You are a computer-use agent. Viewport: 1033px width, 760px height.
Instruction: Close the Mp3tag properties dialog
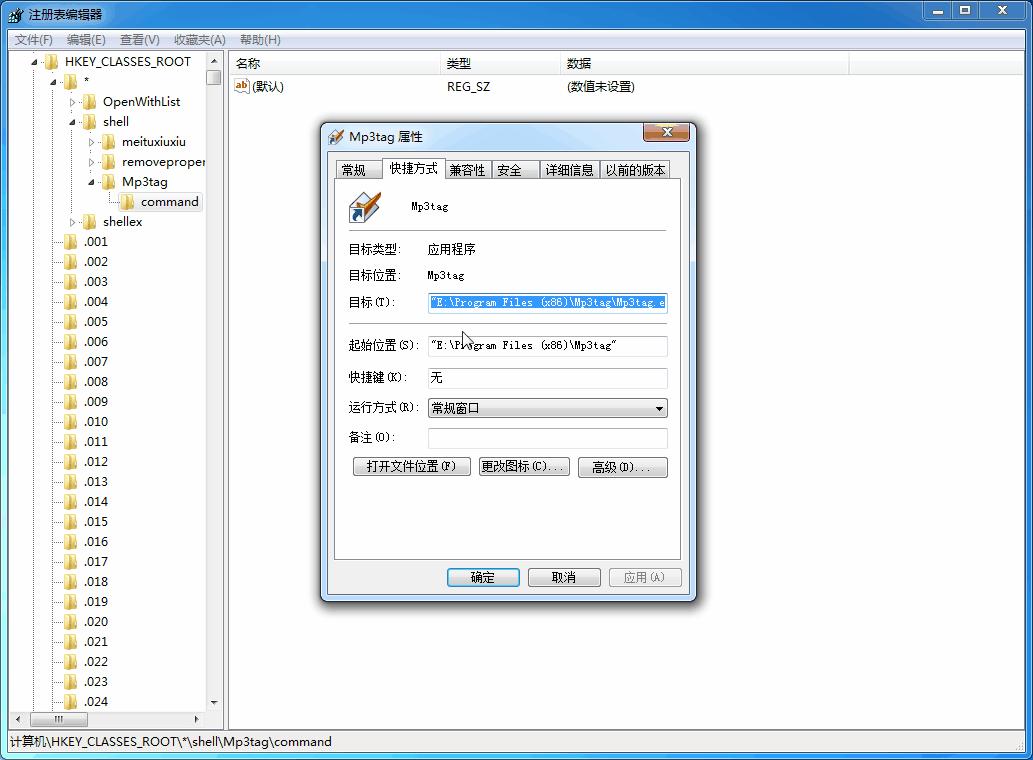click(666, 132)
